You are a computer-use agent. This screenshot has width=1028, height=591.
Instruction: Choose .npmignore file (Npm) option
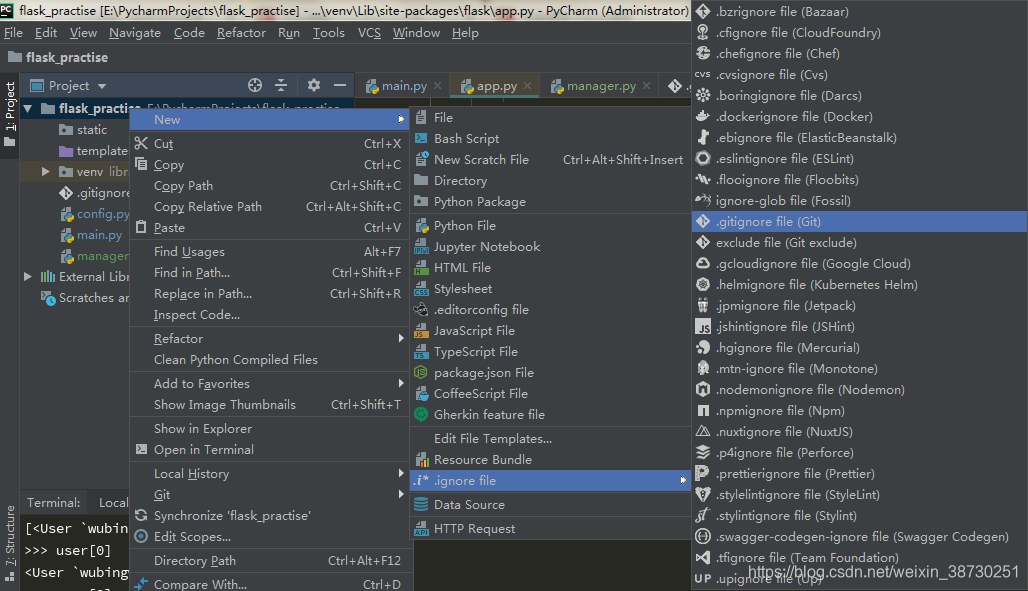(860, 411)
